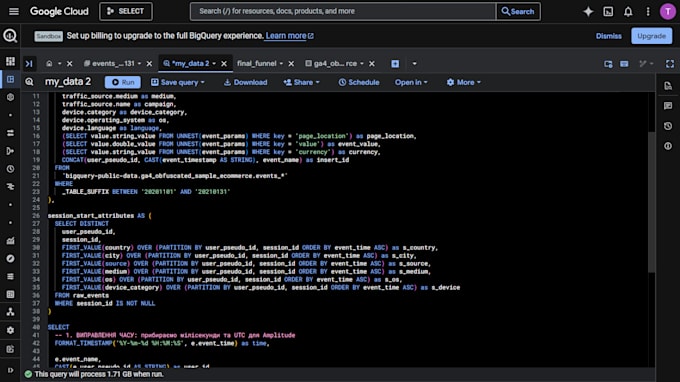Show query info icon in right rail
The width and height of the screenshot is (680, 382).
(x=668, y=146)
